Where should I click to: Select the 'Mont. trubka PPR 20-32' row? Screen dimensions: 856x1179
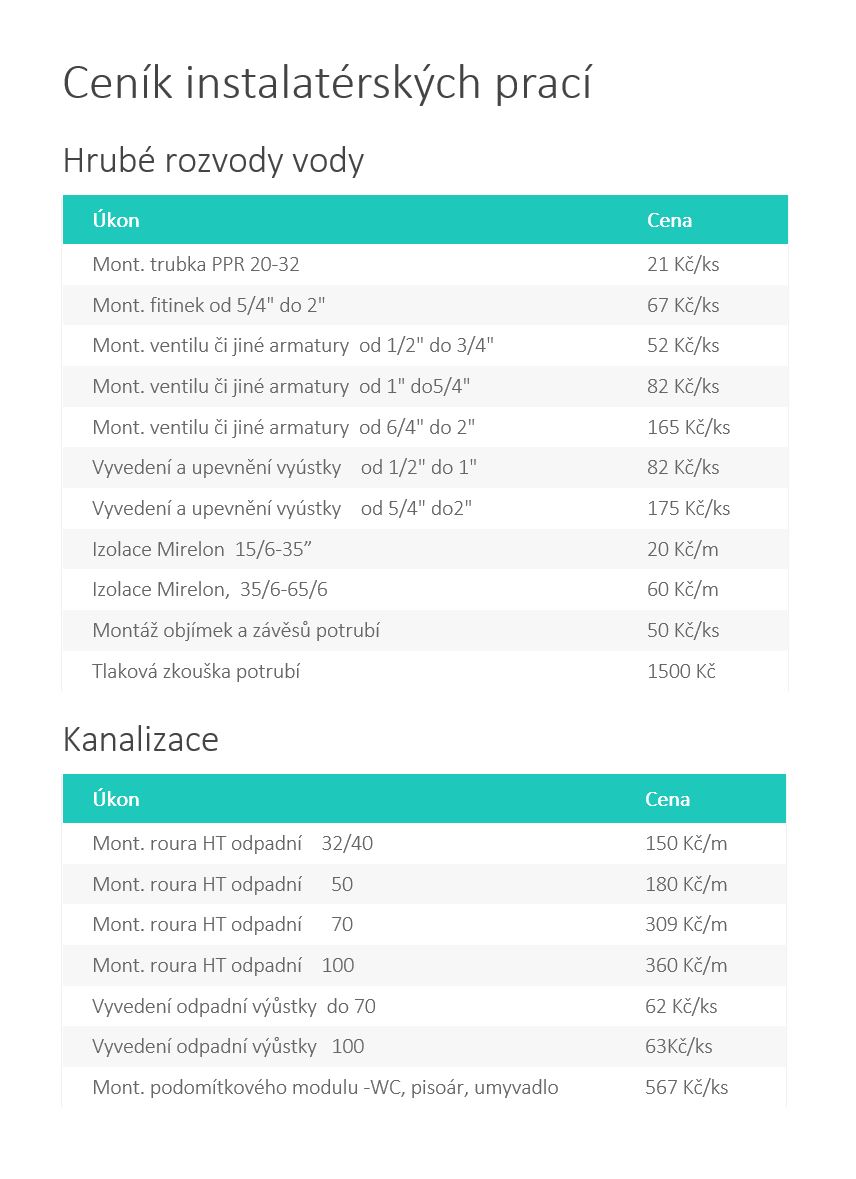click(196, 265)
